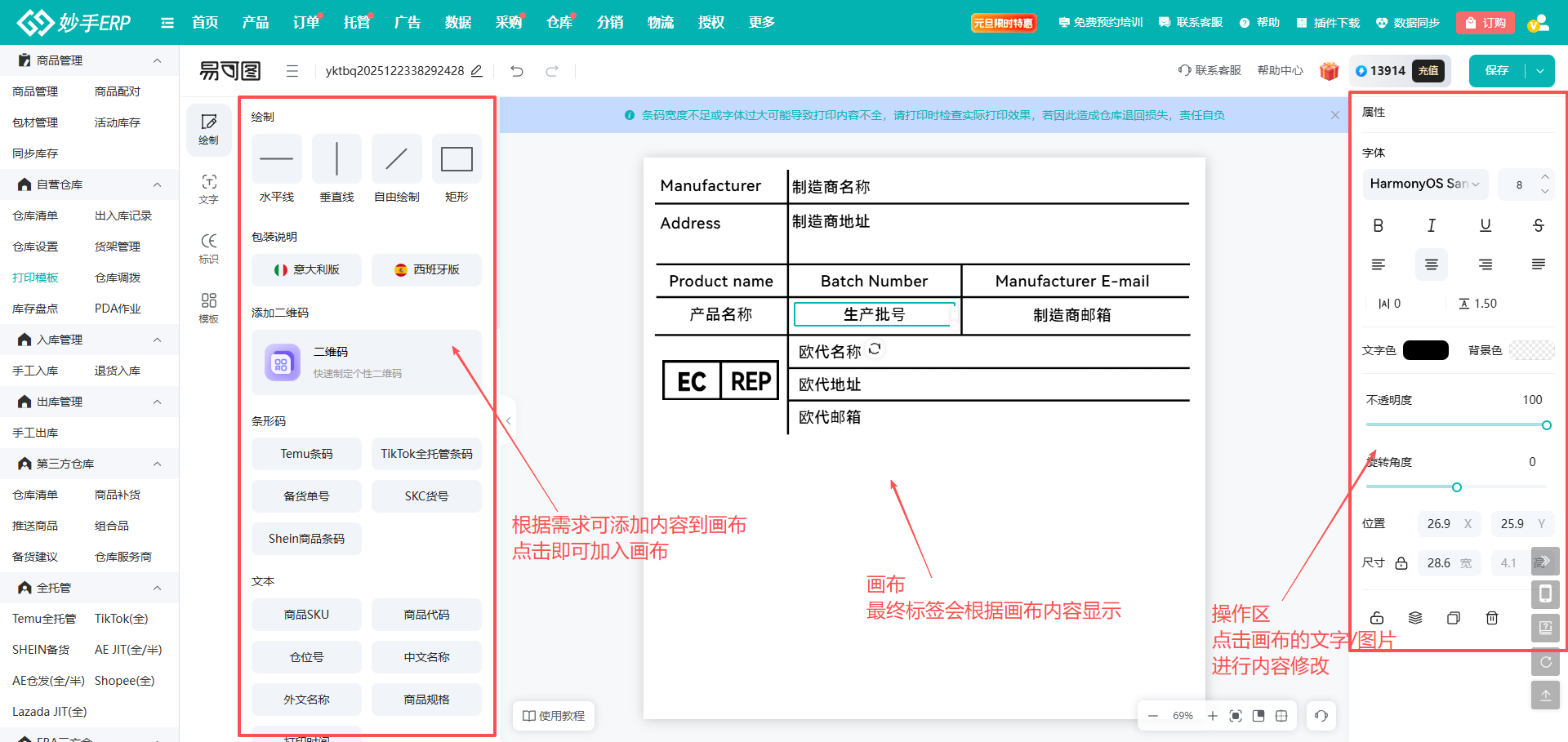Set text alignment to left
Viewport: 1568px width, 742px height.
pyautogui.click(x=1379, y=264)
